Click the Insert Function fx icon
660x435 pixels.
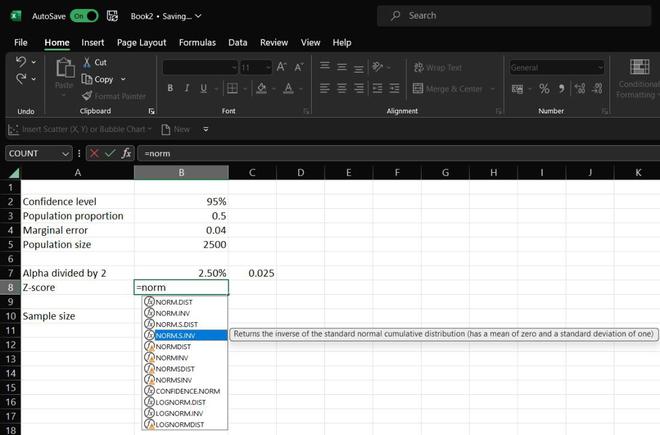pos(126,153)
